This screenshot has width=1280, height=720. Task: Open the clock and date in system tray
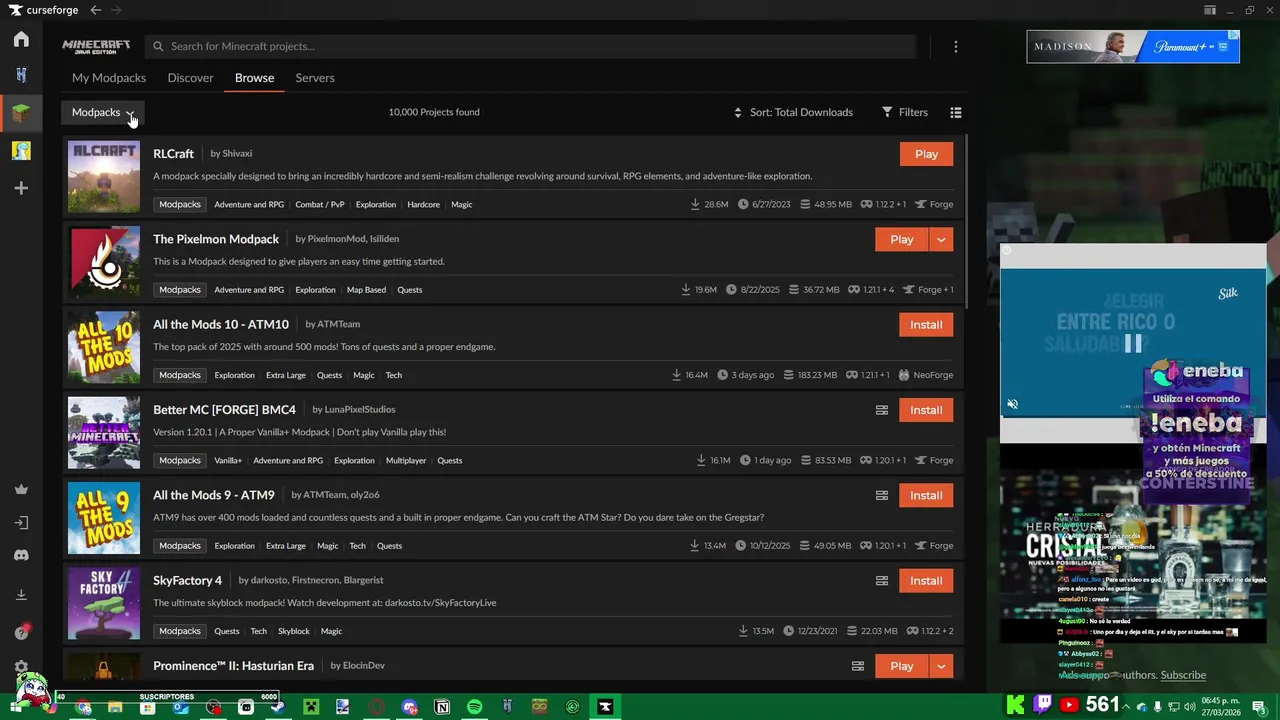1220,706
